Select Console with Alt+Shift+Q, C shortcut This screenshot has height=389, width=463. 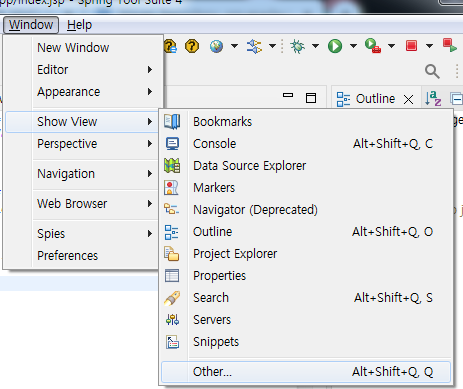[306, 144]
